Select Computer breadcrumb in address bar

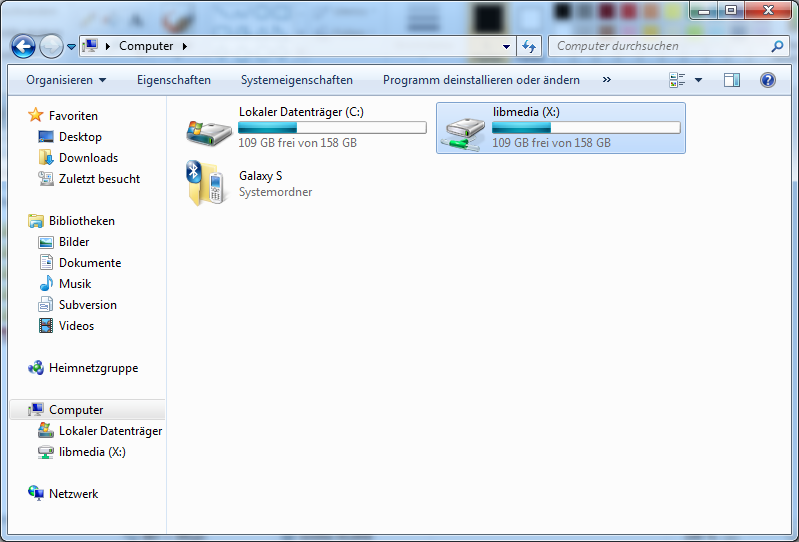(x=146, y=46)
